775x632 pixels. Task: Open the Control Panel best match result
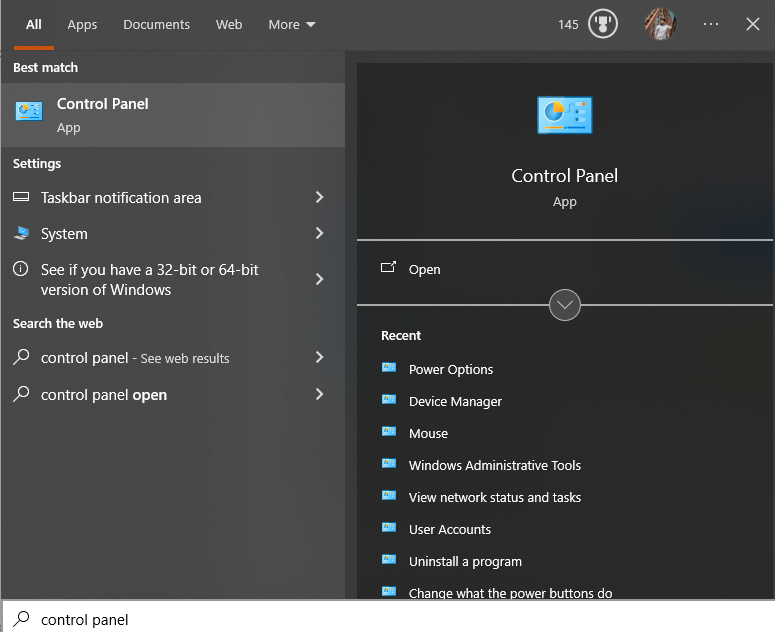click(172, 115)
